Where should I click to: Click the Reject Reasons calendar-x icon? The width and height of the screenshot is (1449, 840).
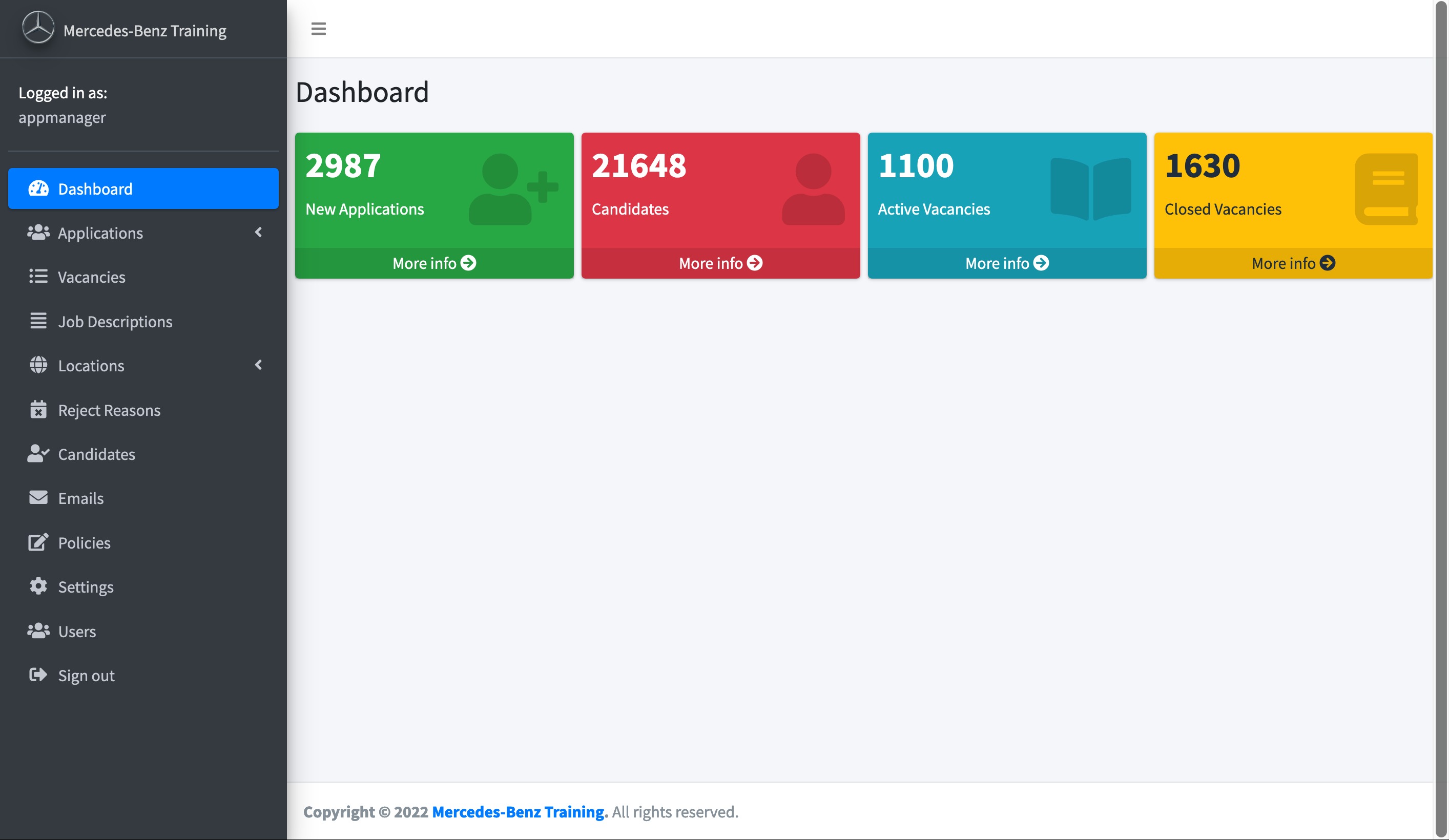(x=38, y=409)
